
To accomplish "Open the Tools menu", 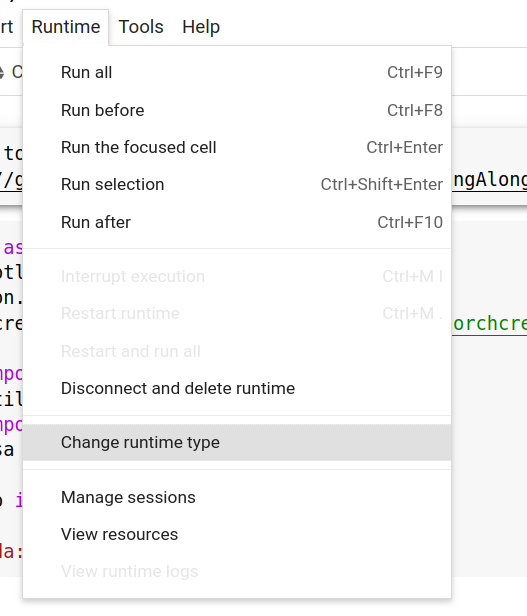I will coord(141,27).
